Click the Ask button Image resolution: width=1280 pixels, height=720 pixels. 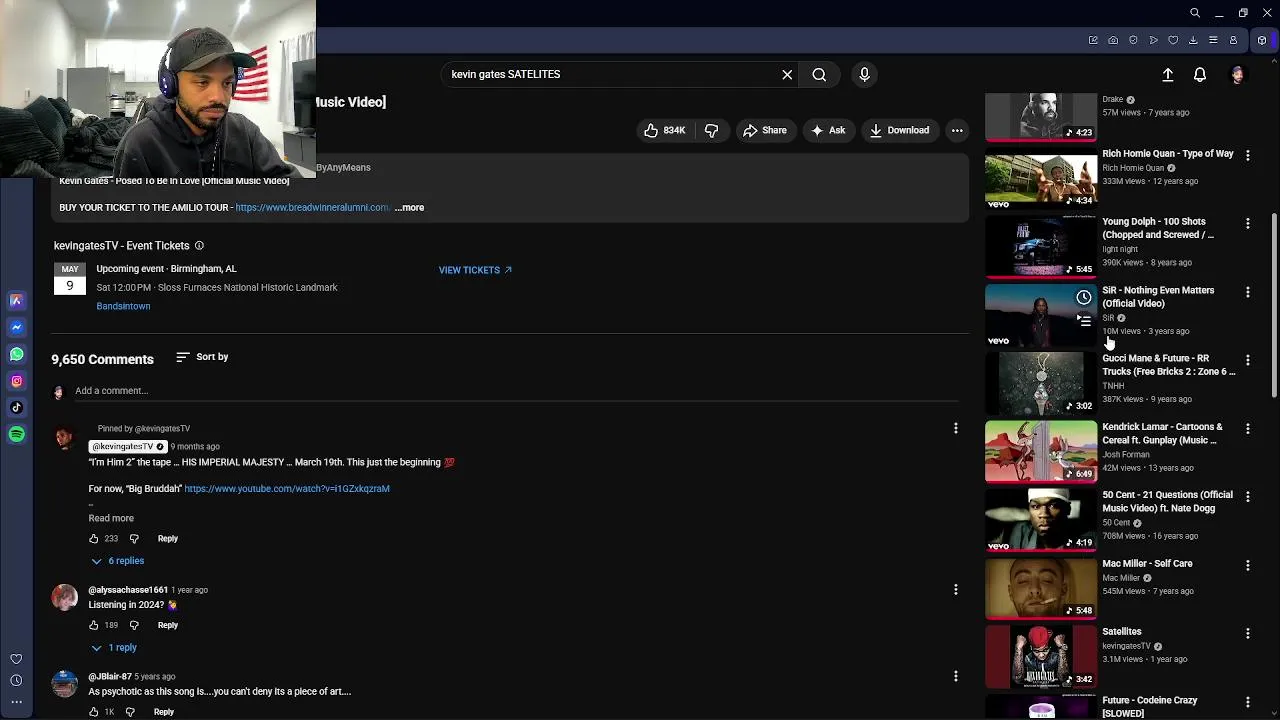coord(829,130)
